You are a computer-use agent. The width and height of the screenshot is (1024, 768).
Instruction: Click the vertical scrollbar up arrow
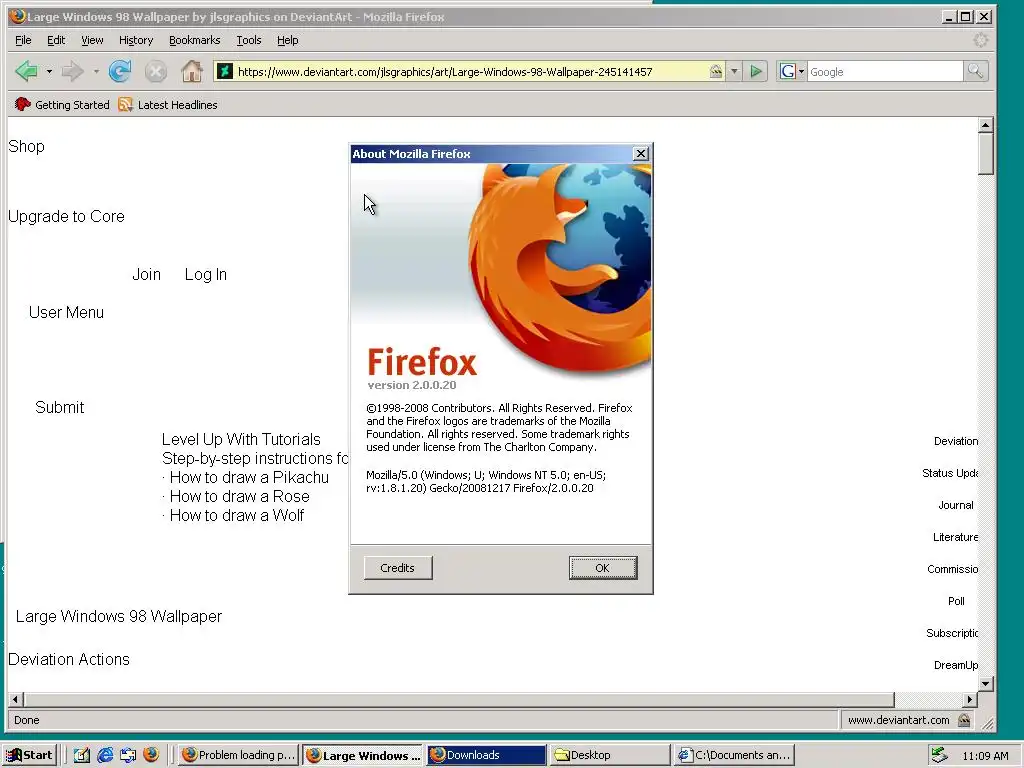[x=985, y=125]
